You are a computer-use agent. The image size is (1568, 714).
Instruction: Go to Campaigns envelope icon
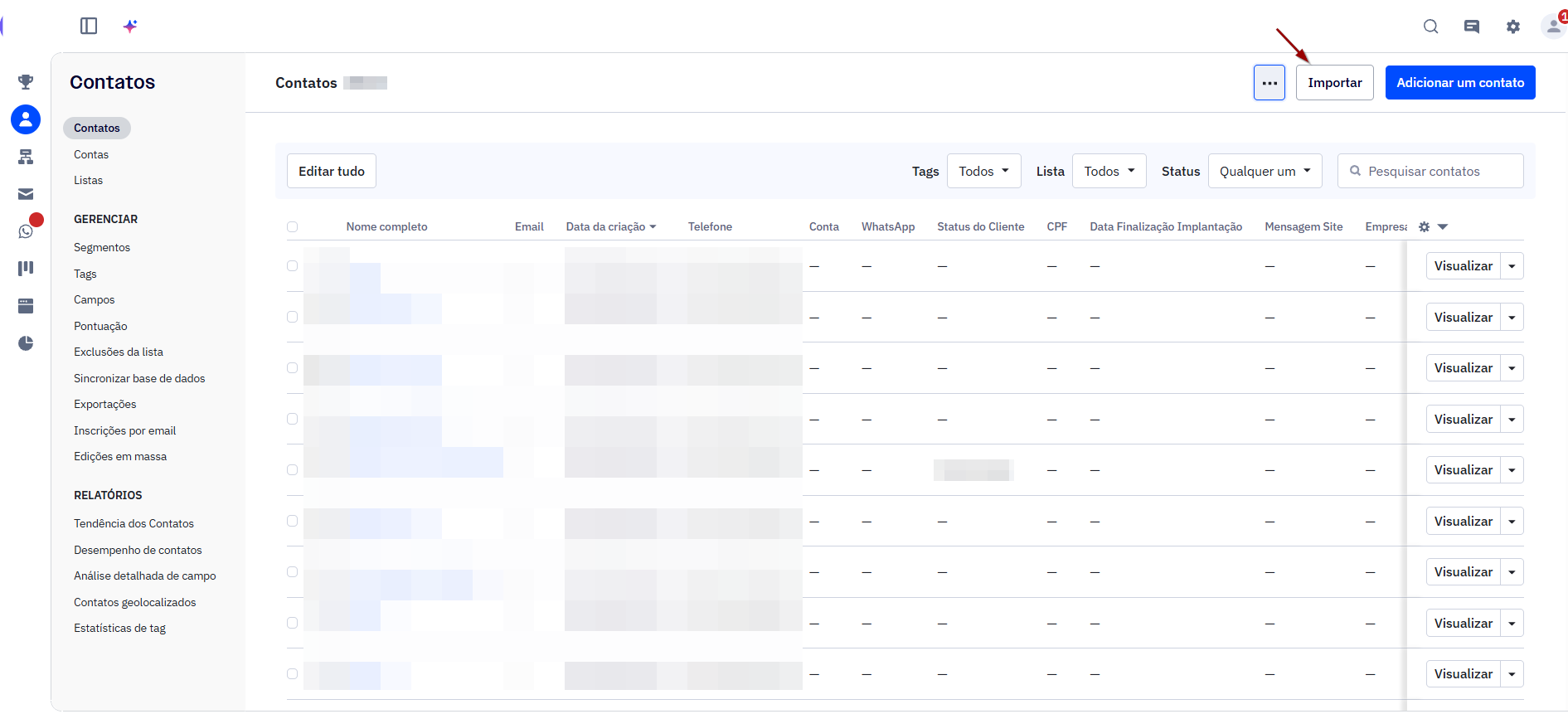coord(26,194)
